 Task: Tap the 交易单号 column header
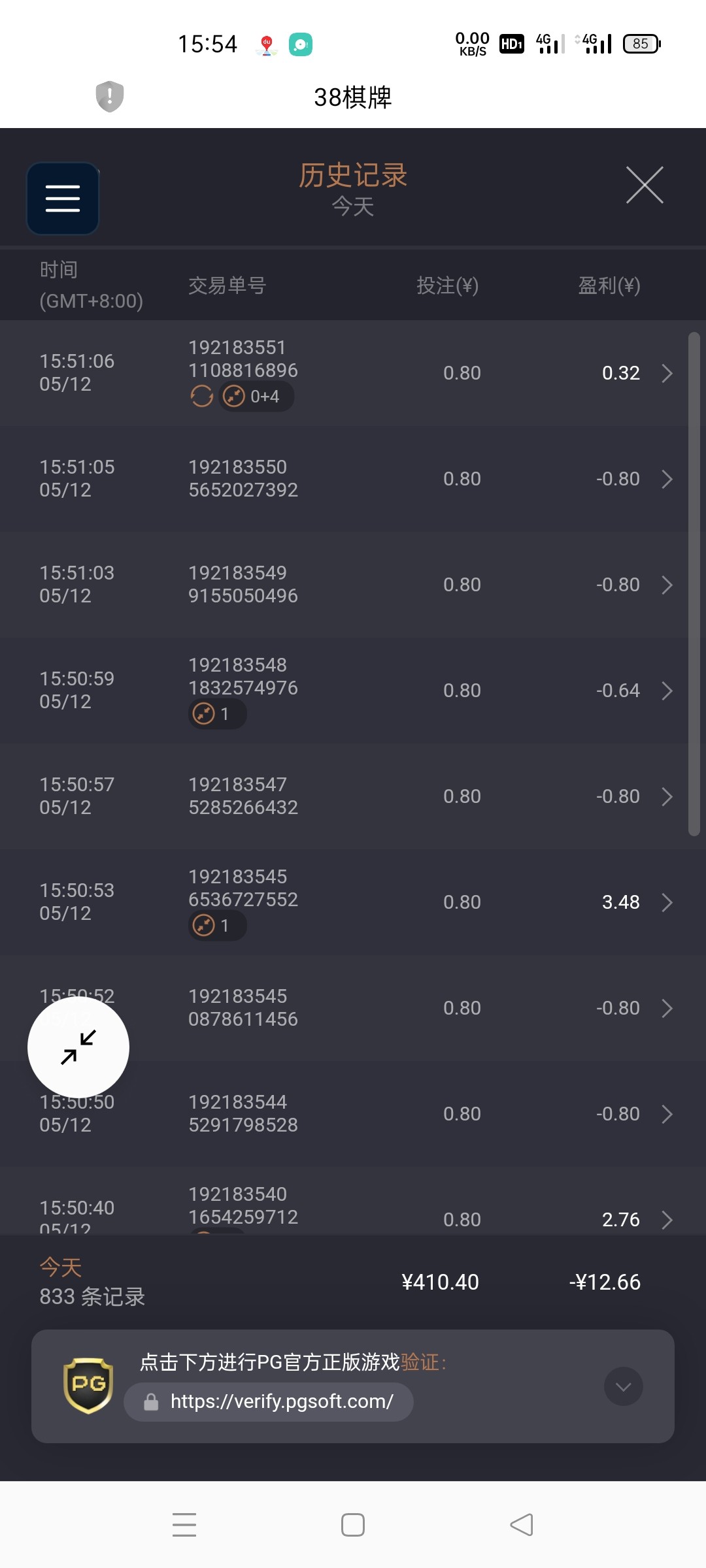tap(227, 286)
